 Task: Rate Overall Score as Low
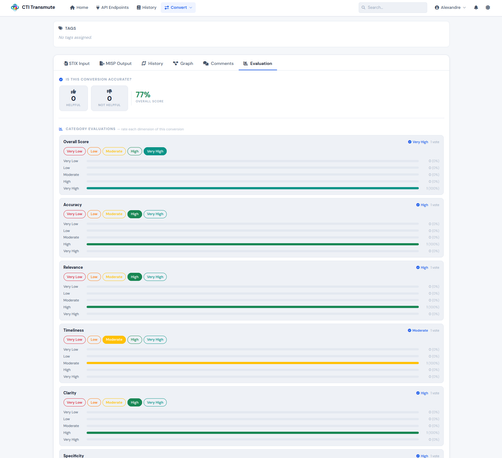click(94, 151)
